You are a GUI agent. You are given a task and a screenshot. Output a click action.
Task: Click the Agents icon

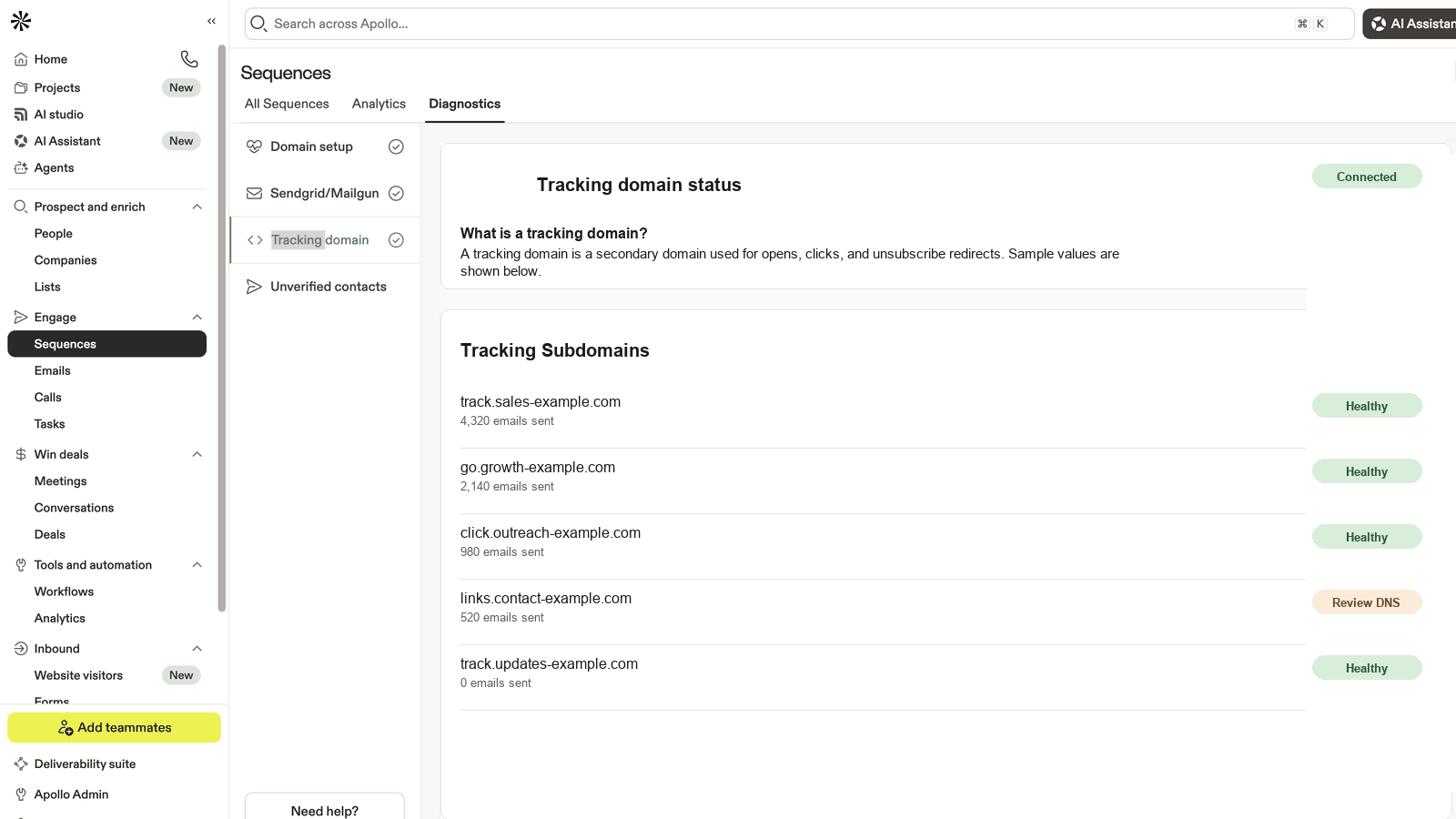[x=21, y=167]
